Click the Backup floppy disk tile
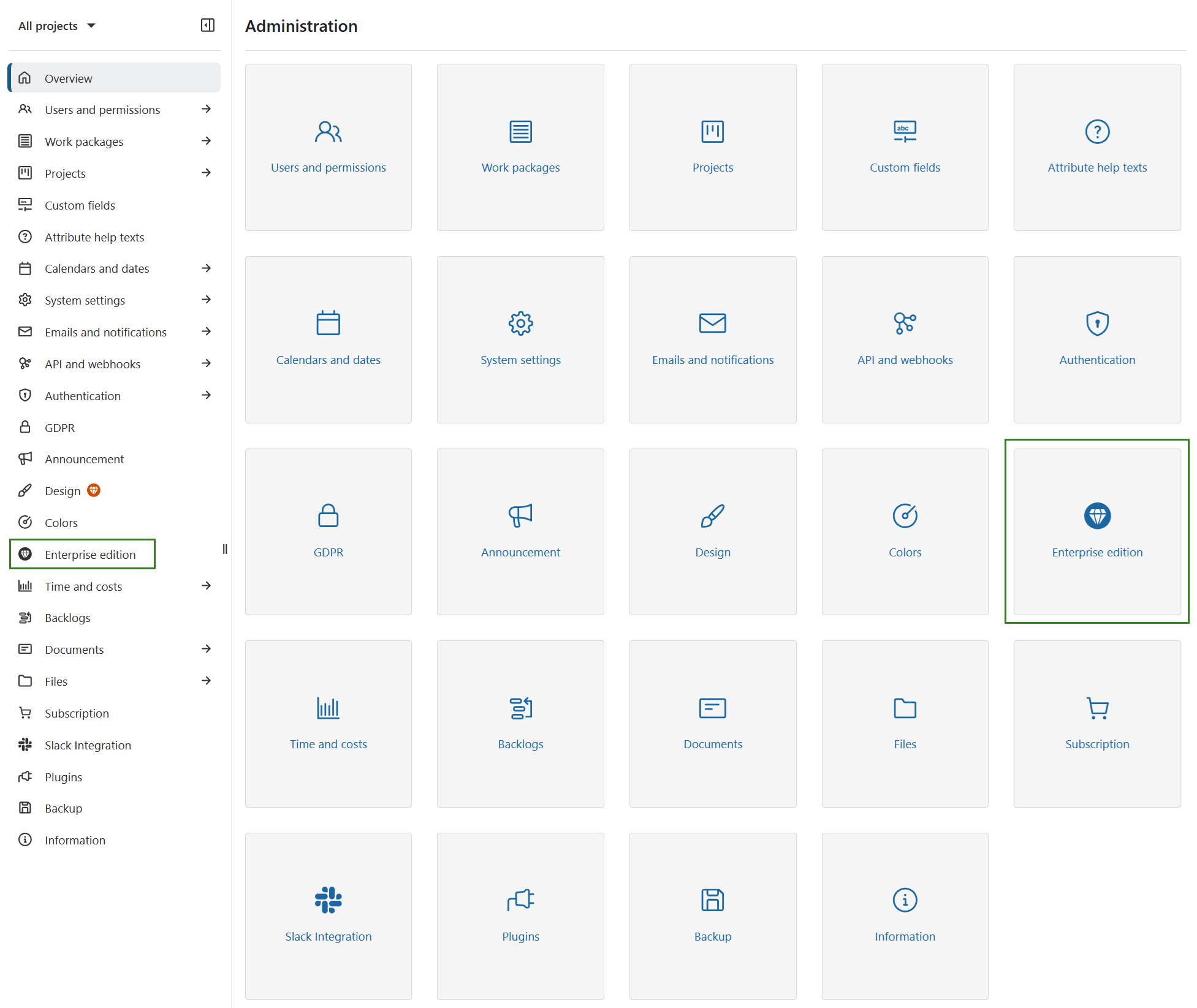 coord(712,916)
